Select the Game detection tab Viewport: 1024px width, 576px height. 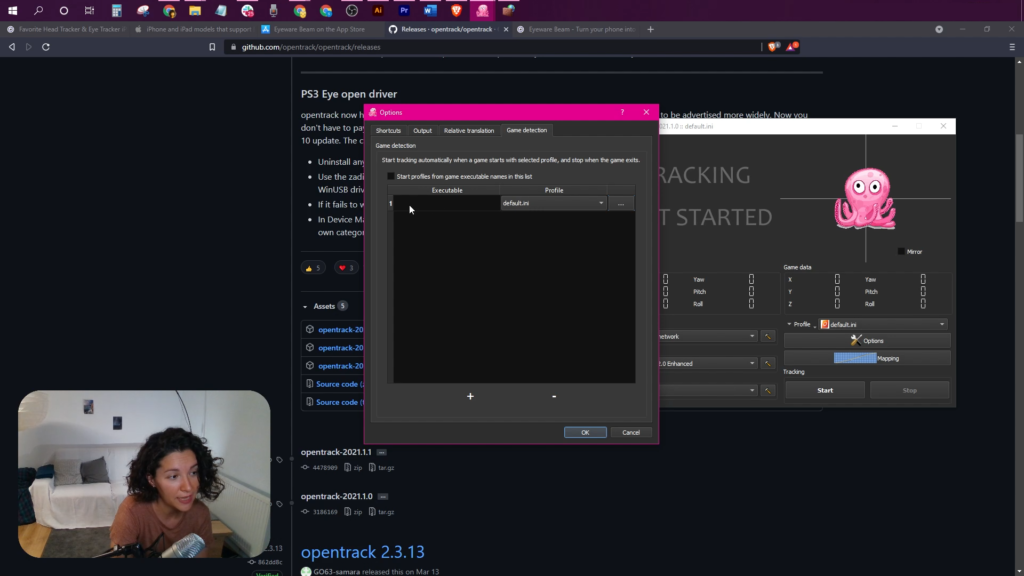coord(526,130)
